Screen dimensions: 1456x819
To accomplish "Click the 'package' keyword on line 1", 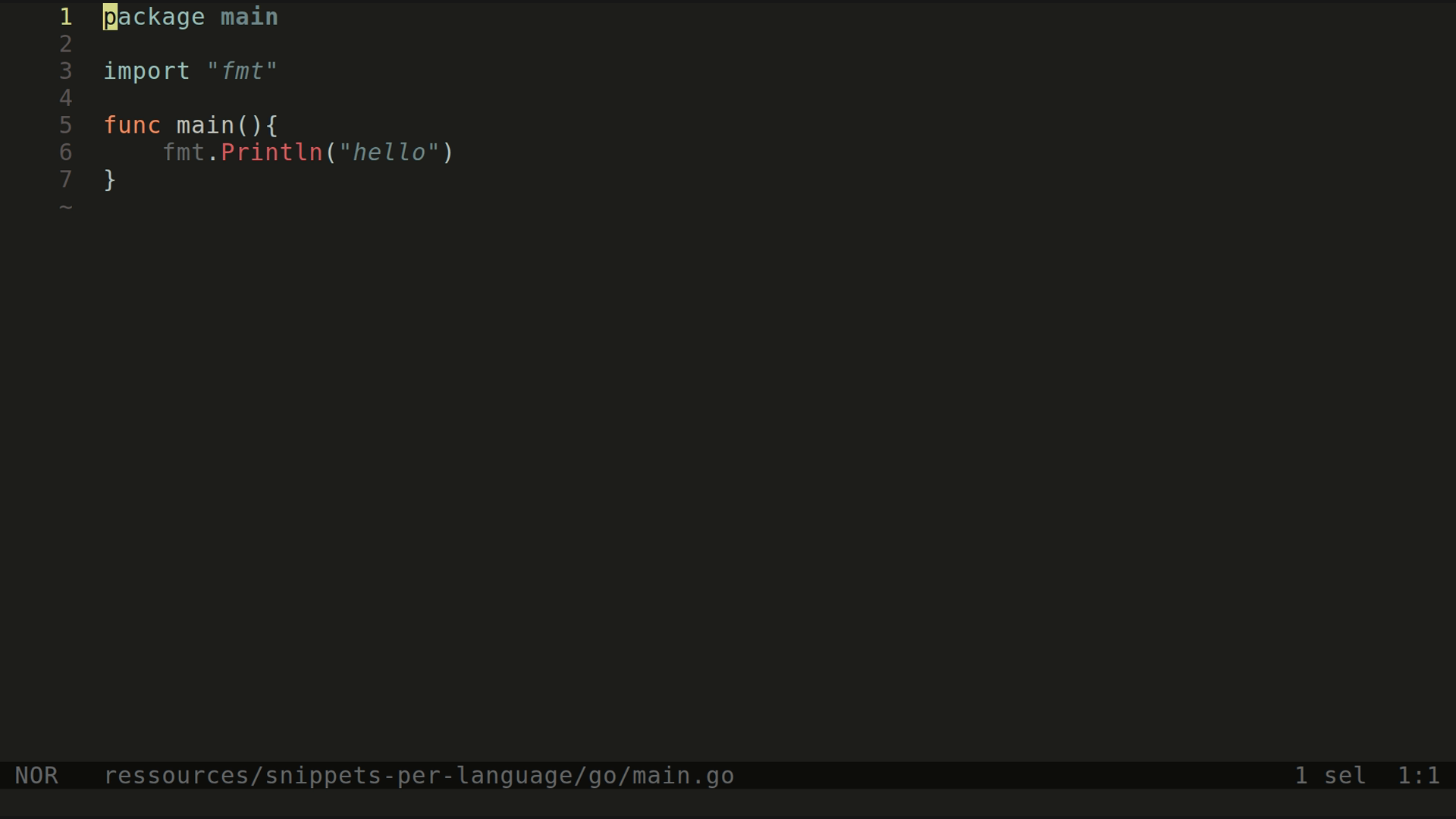I will (154, 17).
